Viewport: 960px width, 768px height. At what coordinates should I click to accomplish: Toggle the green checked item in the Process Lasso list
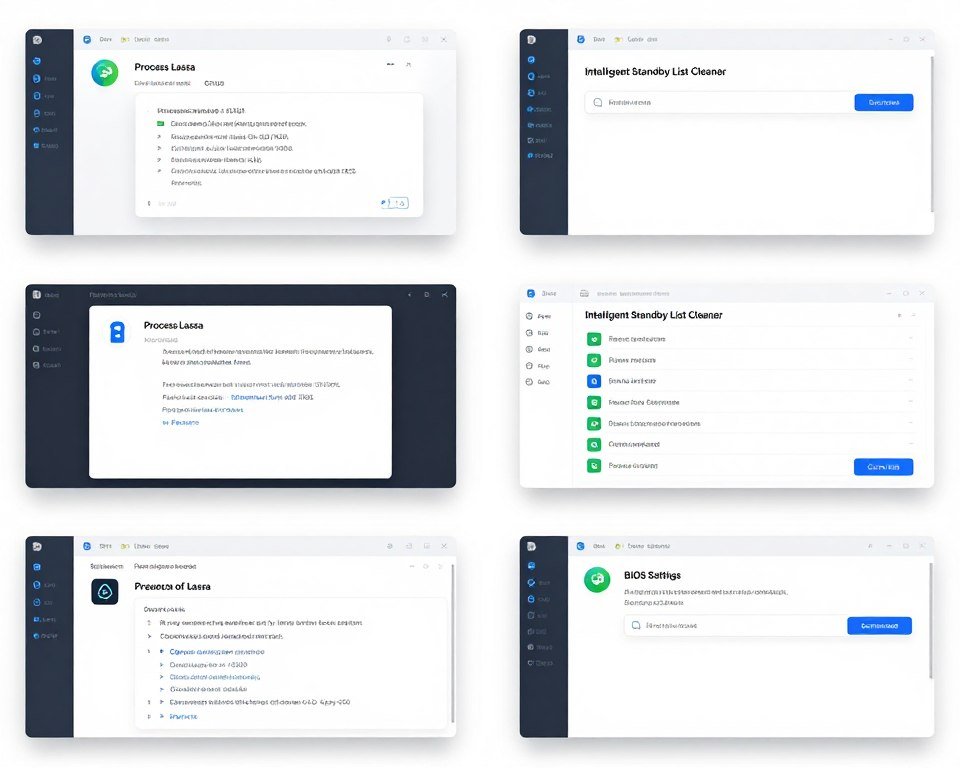click(160, 124)
